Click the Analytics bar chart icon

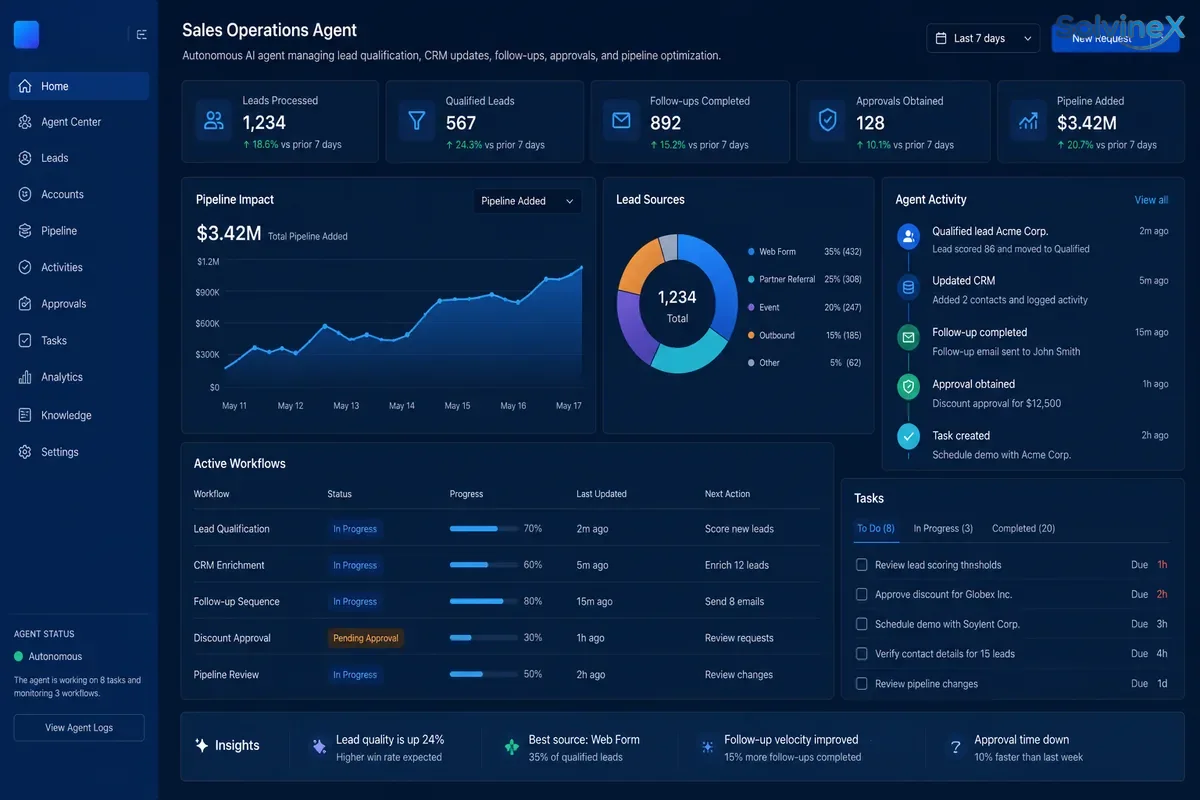click(25, 377)
